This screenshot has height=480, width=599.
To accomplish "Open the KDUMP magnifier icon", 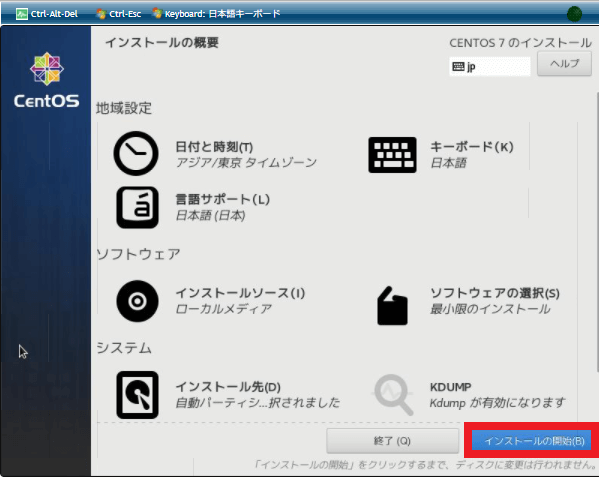I will click(393, 395).
